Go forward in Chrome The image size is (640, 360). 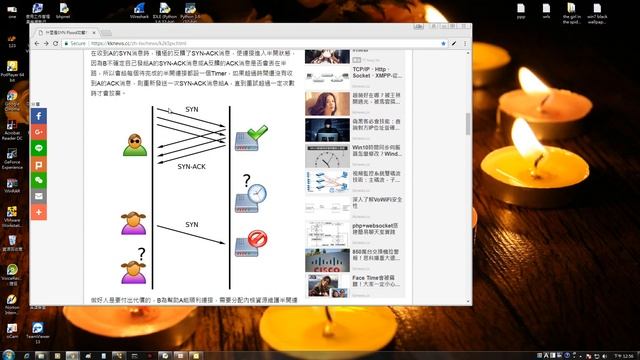pyautogui.click(x=46, y=43)
